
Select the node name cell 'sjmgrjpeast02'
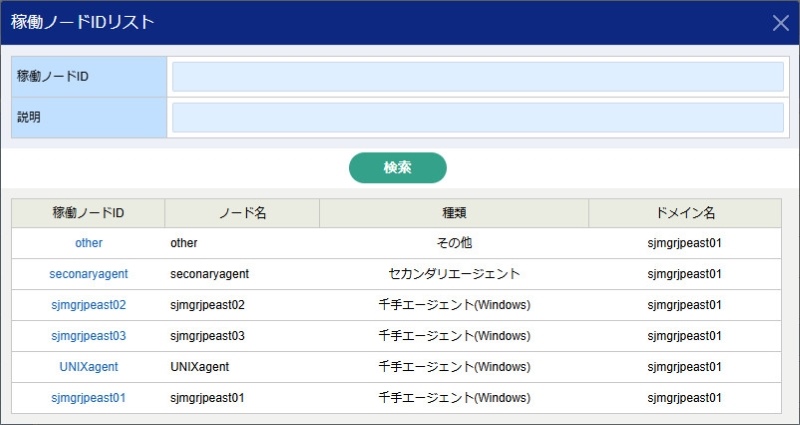pos(242,305)
